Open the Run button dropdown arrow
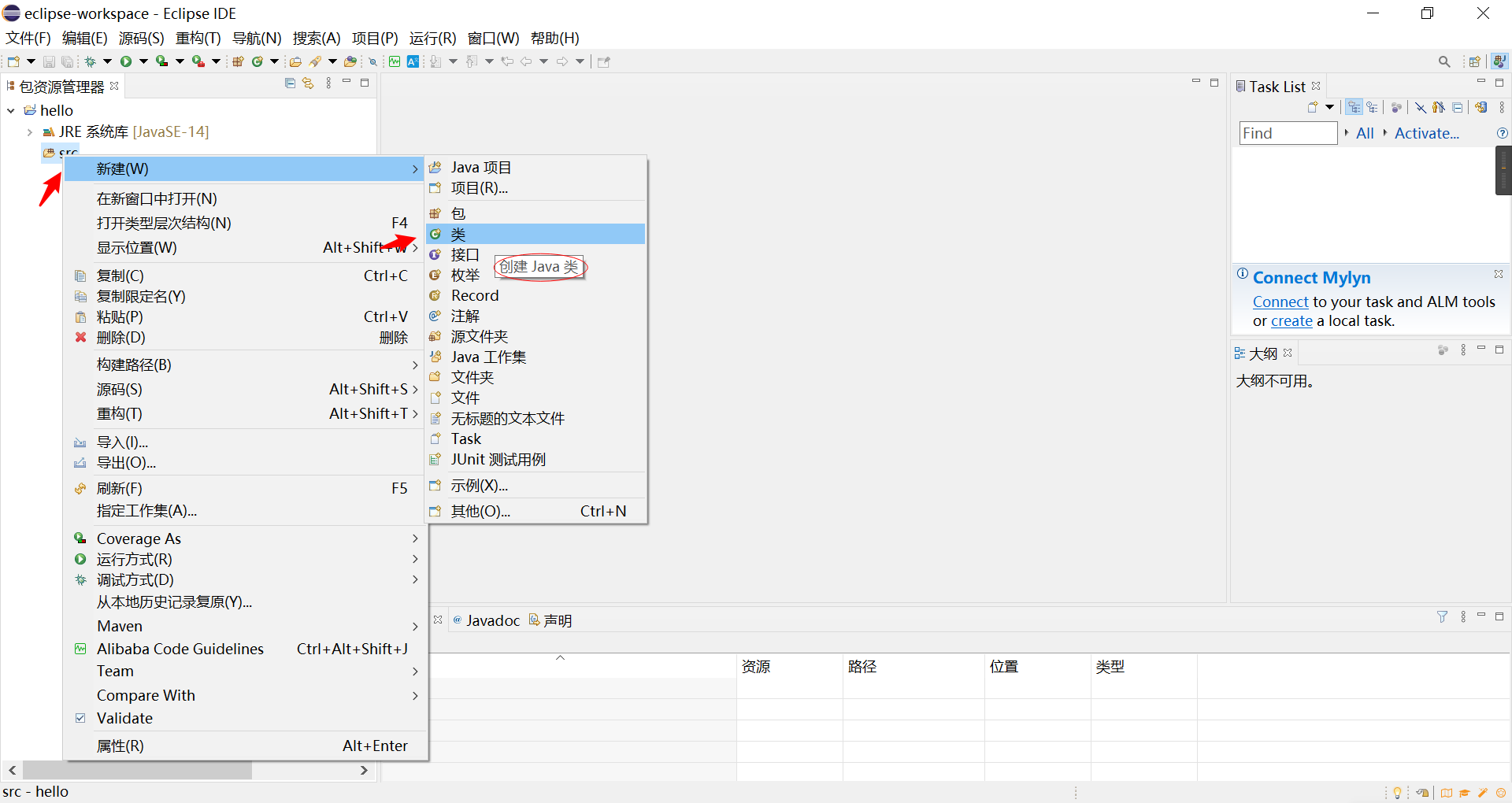 click(143, 61)
